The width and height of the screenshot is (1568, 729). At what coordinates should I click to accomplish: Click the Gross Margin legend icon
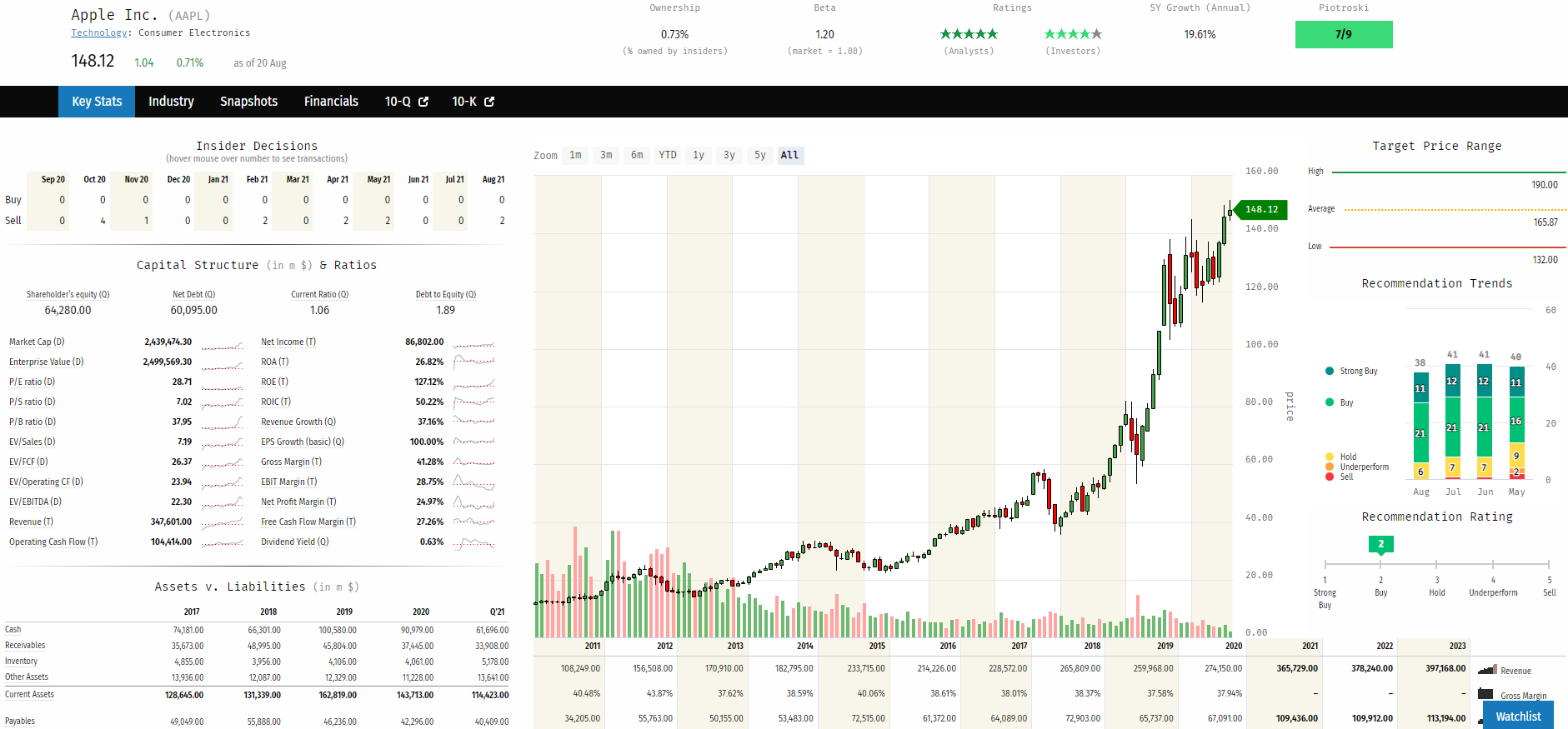point(1485,694)
